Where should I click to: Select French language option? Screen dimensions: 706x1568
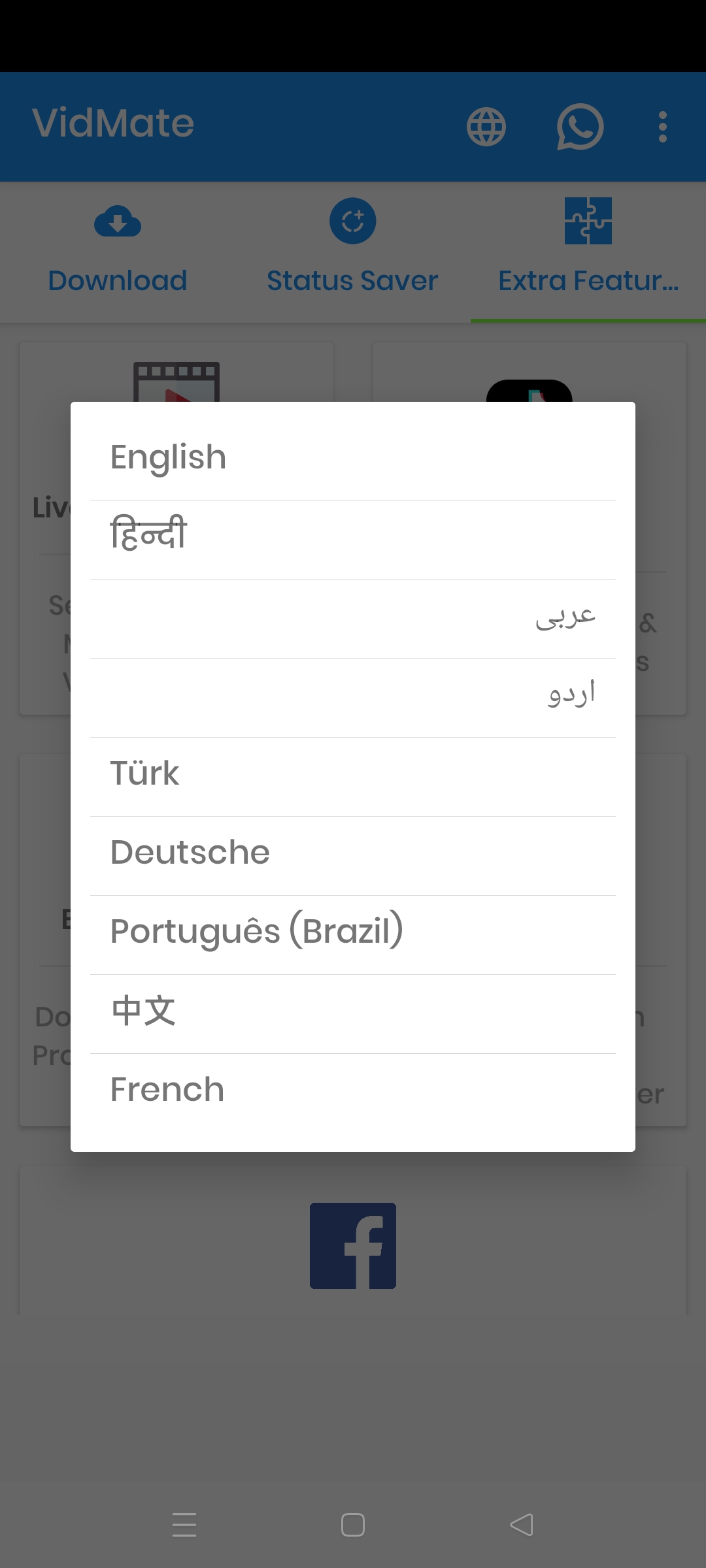tap(353, 1090)
